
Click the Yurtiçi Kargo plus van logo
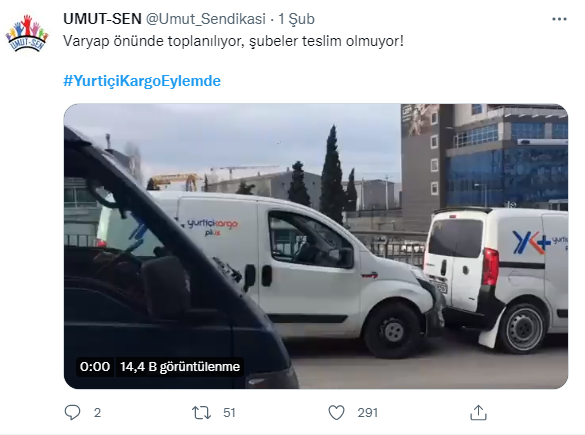pyautogui.click(x=212, y=226)
